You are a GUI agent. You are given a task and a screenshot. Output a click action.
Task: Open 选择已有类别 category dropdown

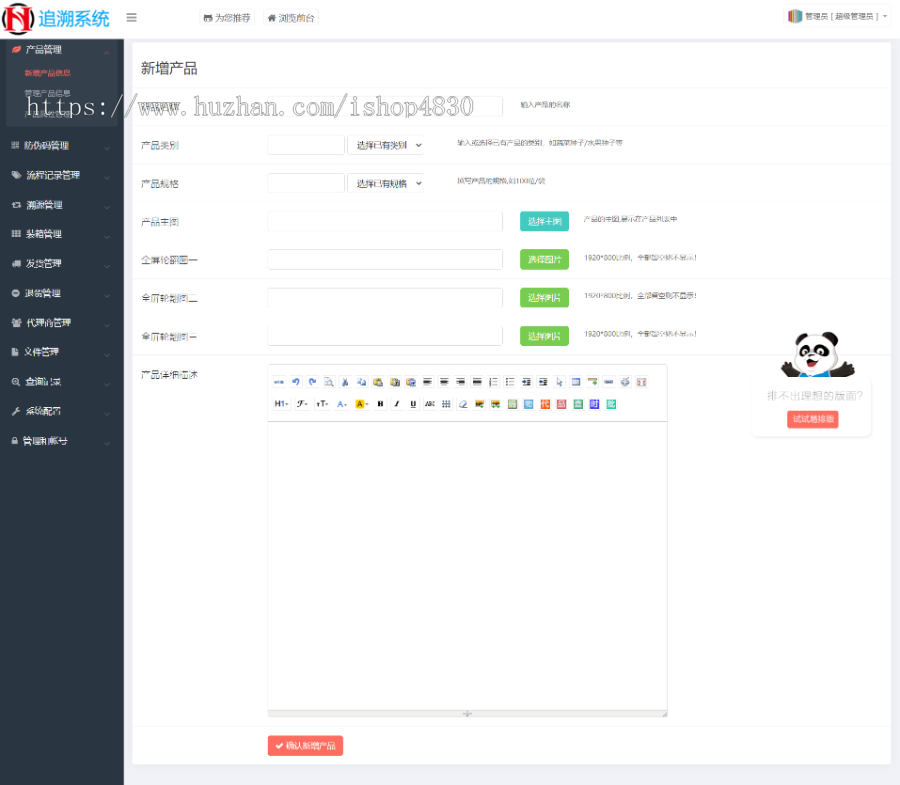click(386, 145)
